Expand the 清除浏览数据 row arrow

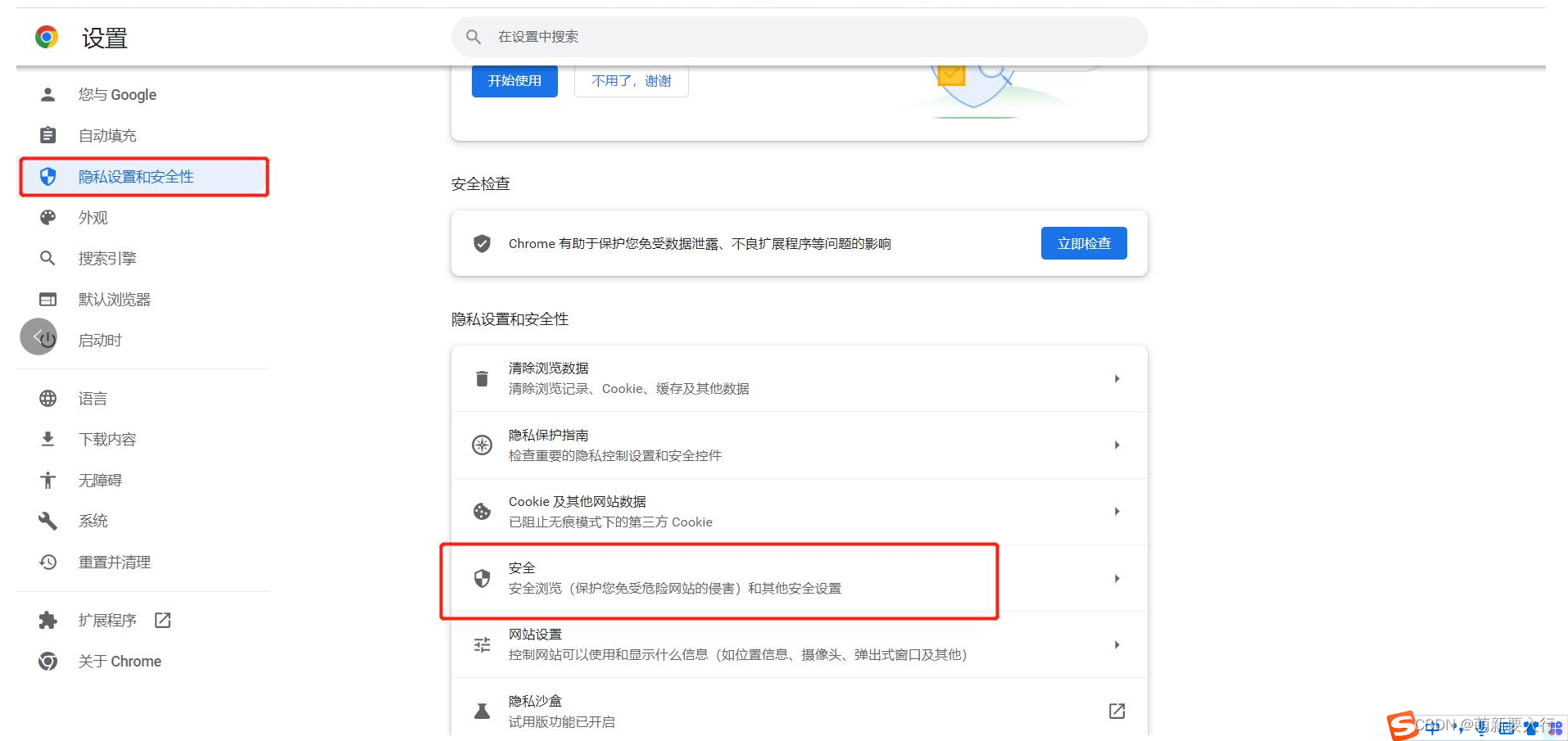1117,378
